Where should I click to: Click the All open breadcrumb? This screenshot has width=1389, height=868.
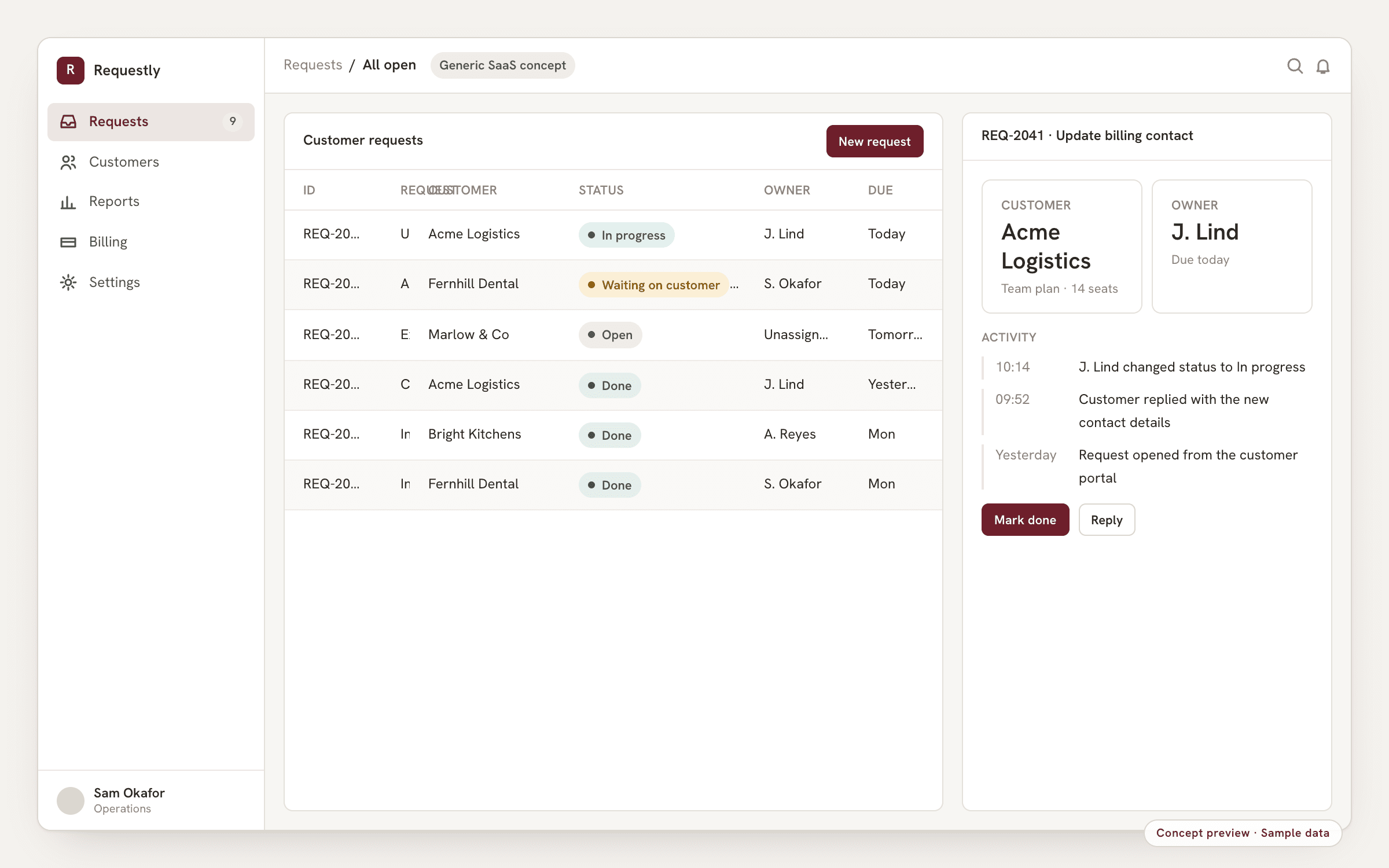(x=389, y=65)
